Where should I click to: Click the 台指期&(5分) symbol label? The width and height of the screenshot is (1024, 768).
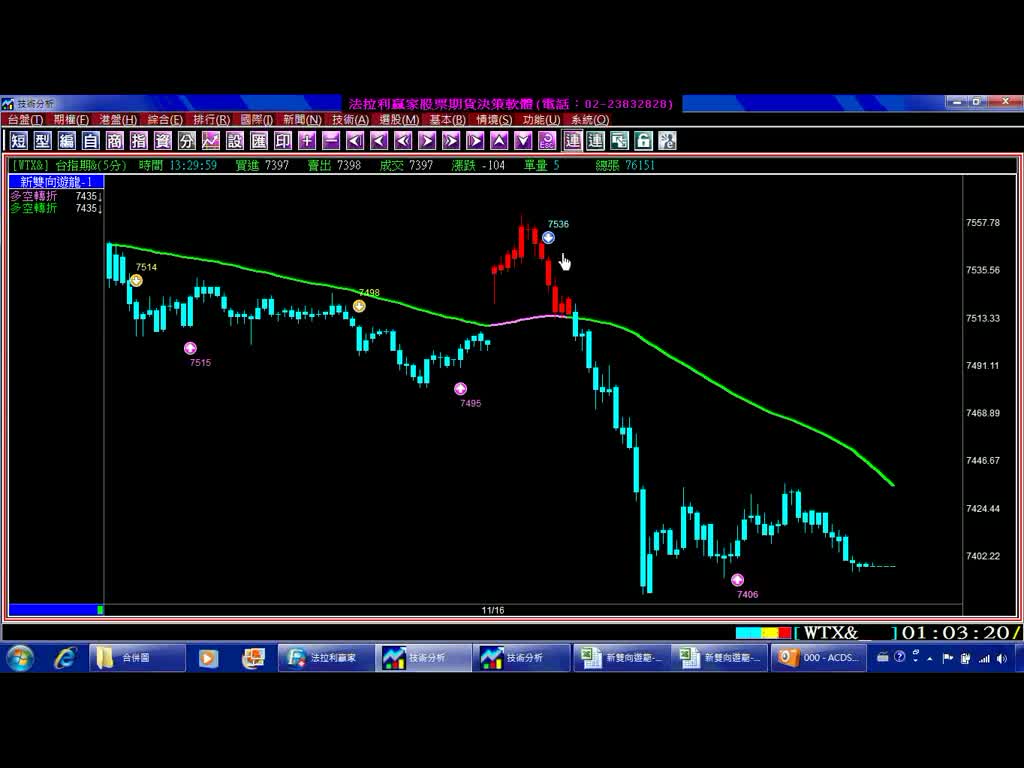pyautogui.click(x=91, y=165)
